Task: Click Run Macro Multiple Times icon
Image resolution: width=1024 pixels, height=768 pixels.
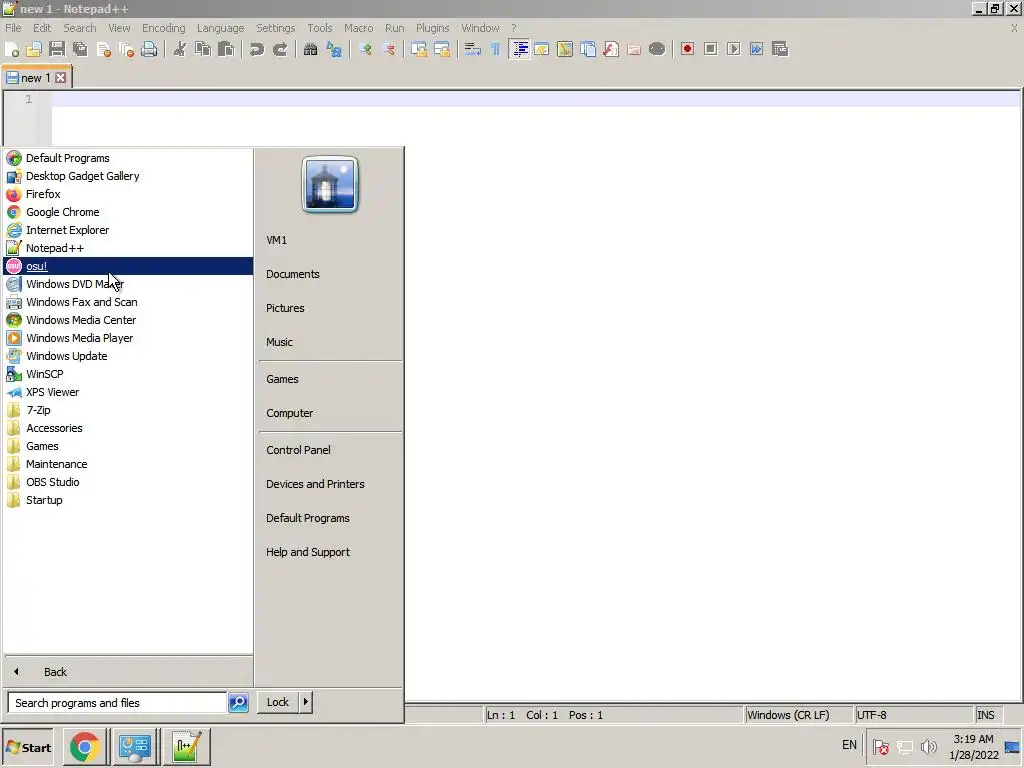Action: (756, 50)
